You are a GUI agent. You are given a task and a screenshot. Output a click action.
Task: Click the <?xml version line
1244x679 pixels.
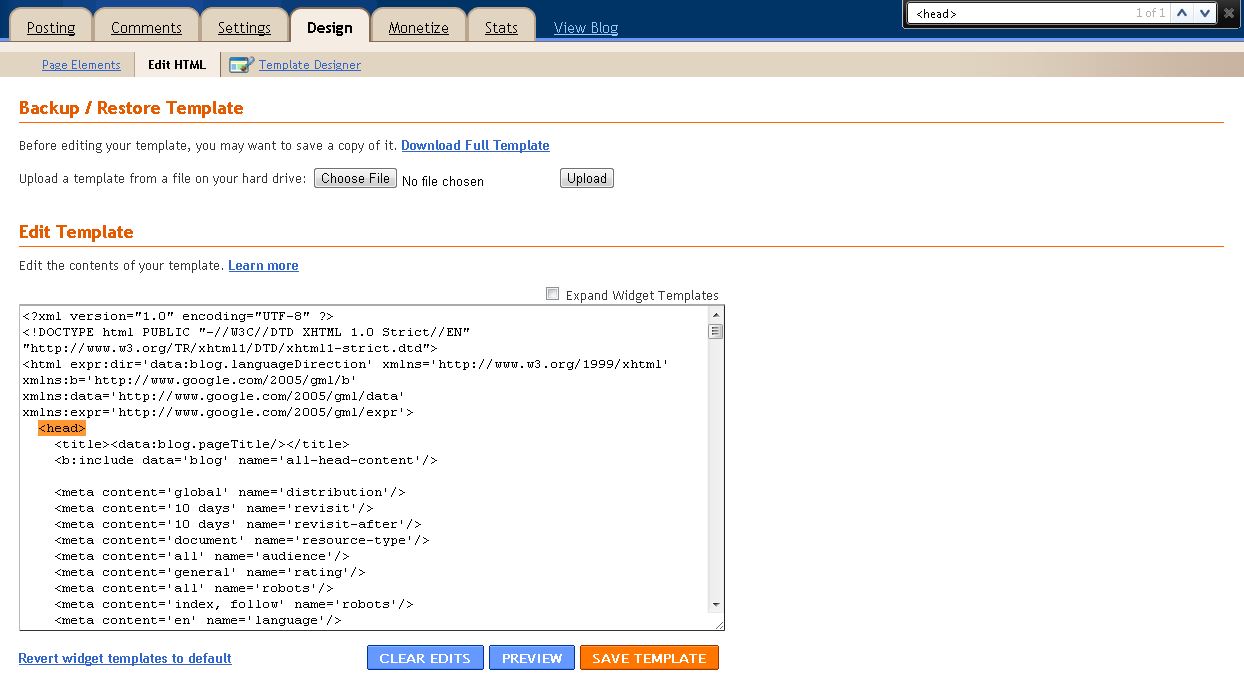pos(178,316)
